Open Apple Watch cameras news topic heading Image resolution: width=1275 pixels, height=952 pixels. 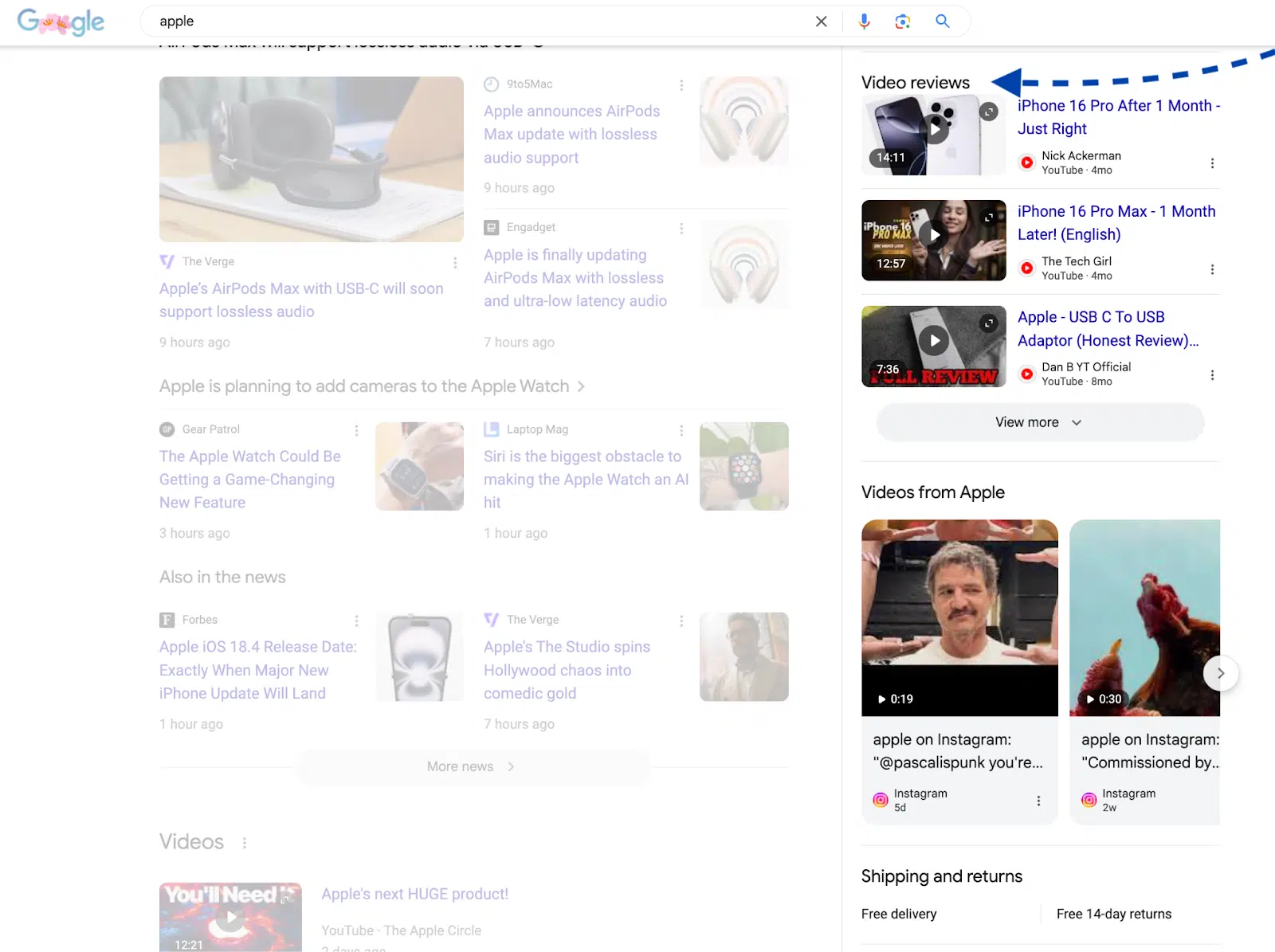click(x=372, y=386)
